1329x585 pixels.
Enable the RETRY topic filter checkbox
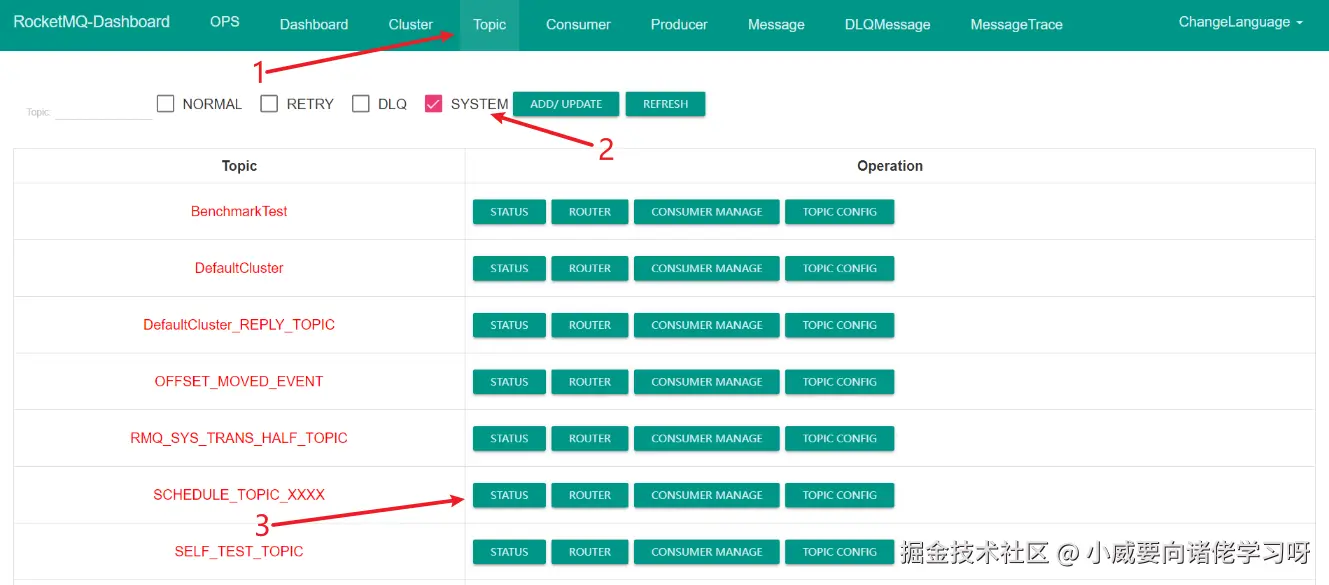(269, 104)
